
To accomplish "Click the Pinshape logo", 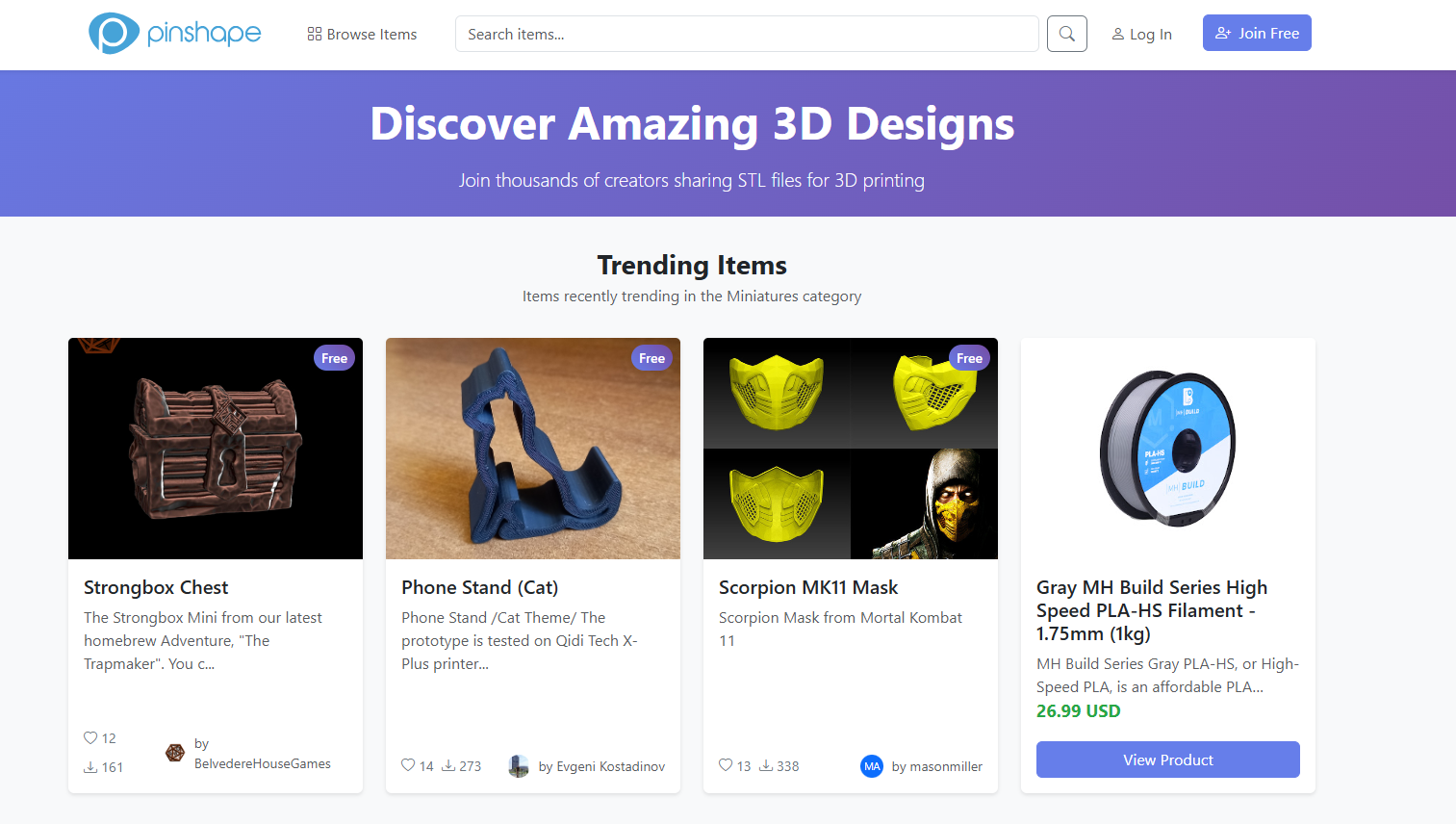I will pos(174,34).
